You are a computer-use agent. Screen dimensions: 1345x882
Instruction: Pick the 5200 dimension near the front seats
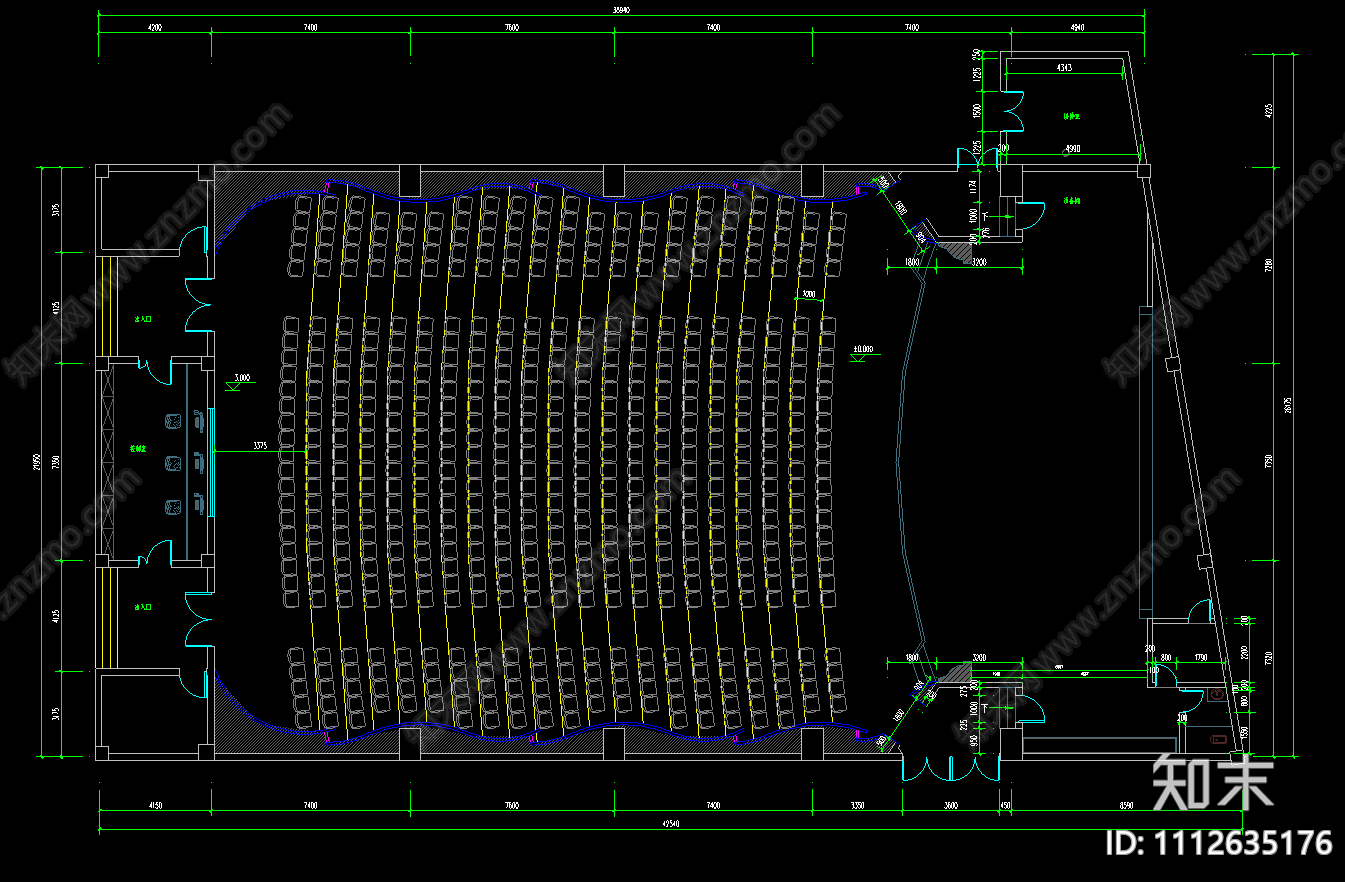[x=808, y=295]
